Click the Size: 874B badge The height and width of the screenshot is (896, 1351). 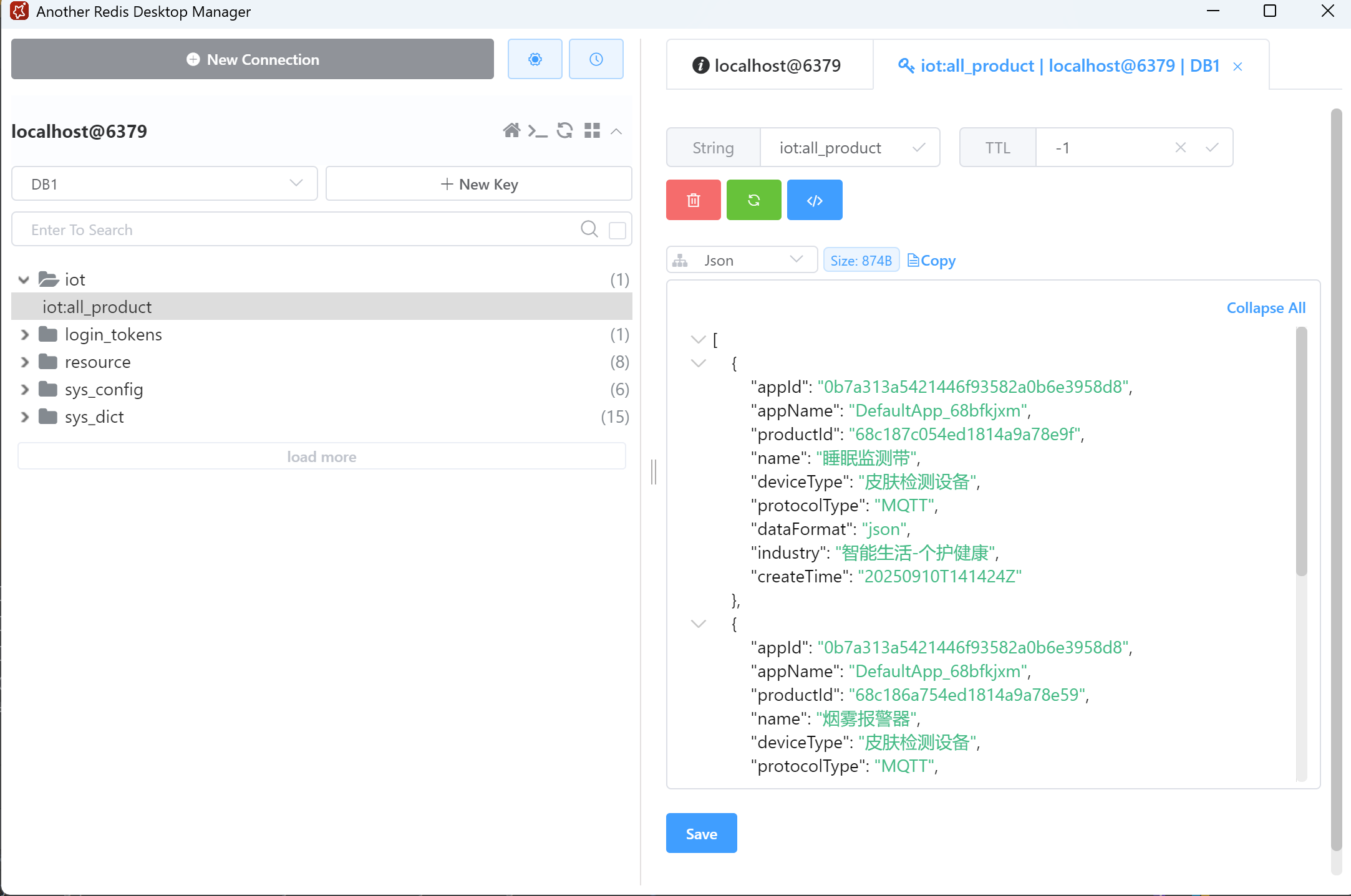point(861,261)
